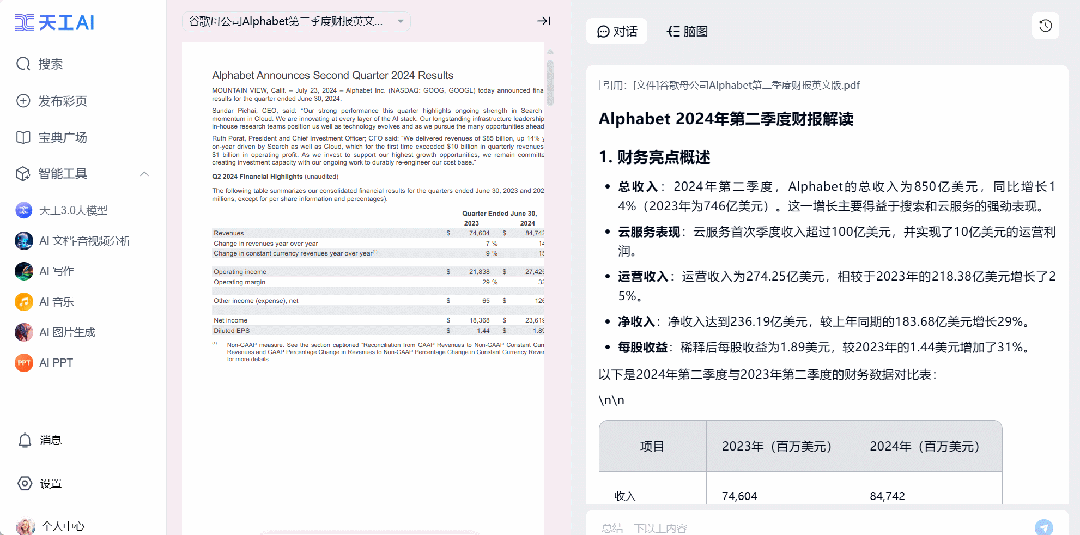
Task: Open 发布彩页 from the sidebar
Action: [x=62, y=101]
